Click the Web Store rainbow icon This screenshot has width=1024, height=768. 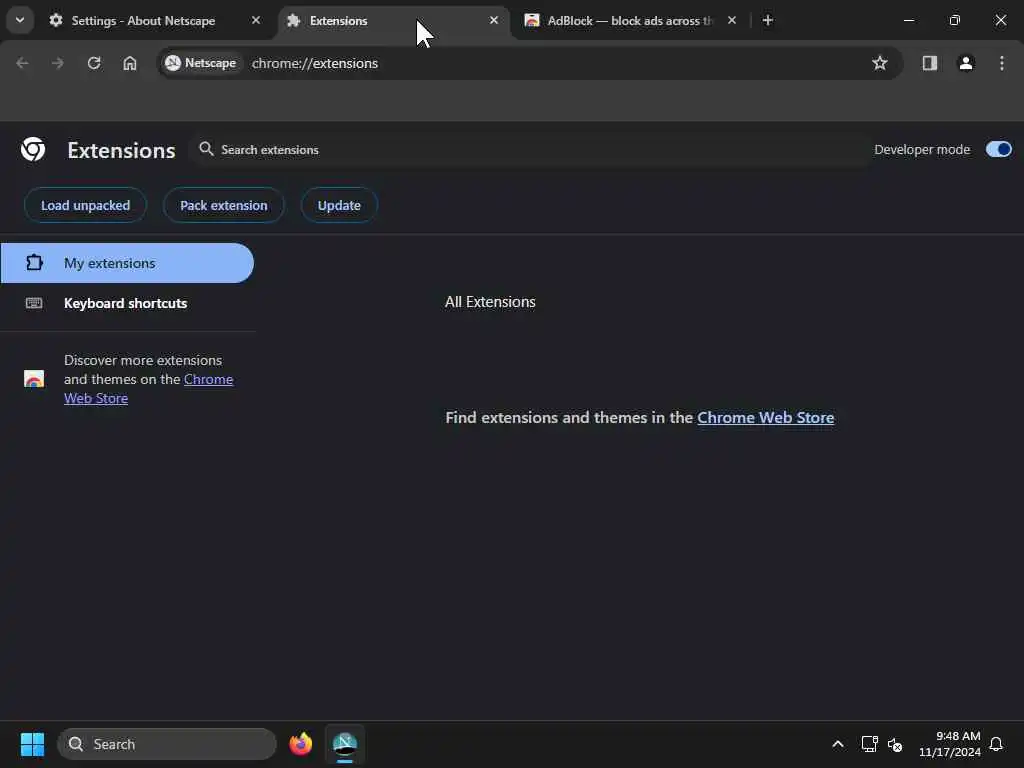click(34, 379)
